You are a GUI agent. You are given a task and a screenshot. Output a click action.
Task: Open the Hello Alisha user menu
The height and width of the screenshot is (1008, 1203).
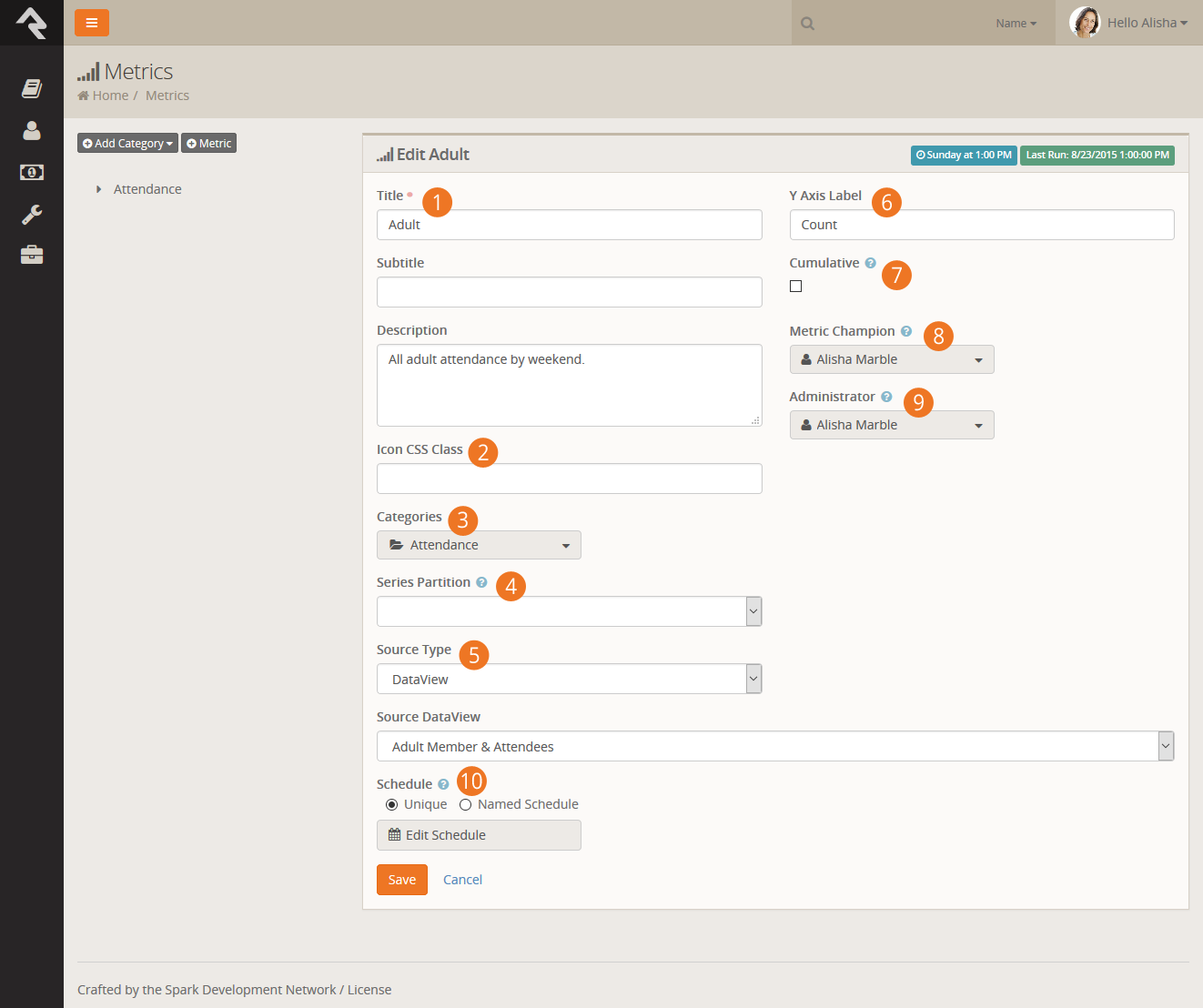coord(1147,23)
